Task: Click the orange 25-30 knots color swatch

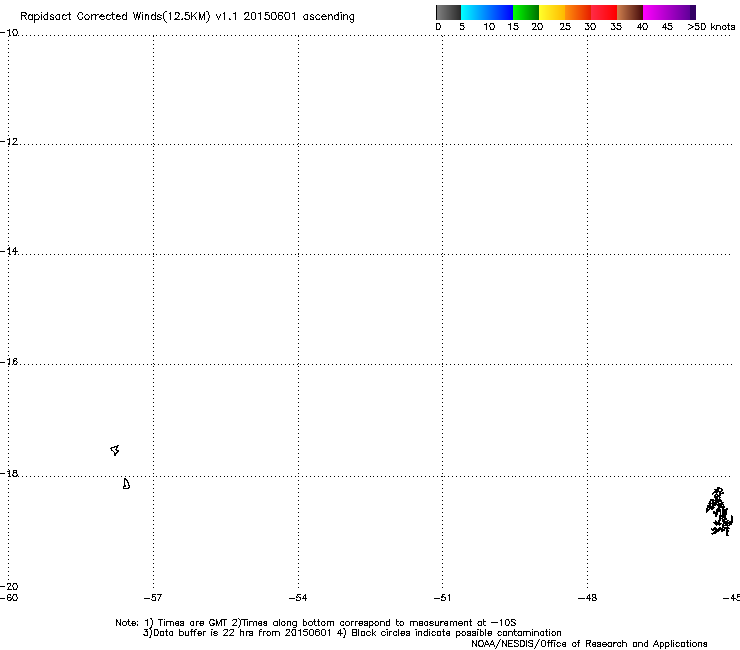Action: pyautogui.click(x=578, y=12)
